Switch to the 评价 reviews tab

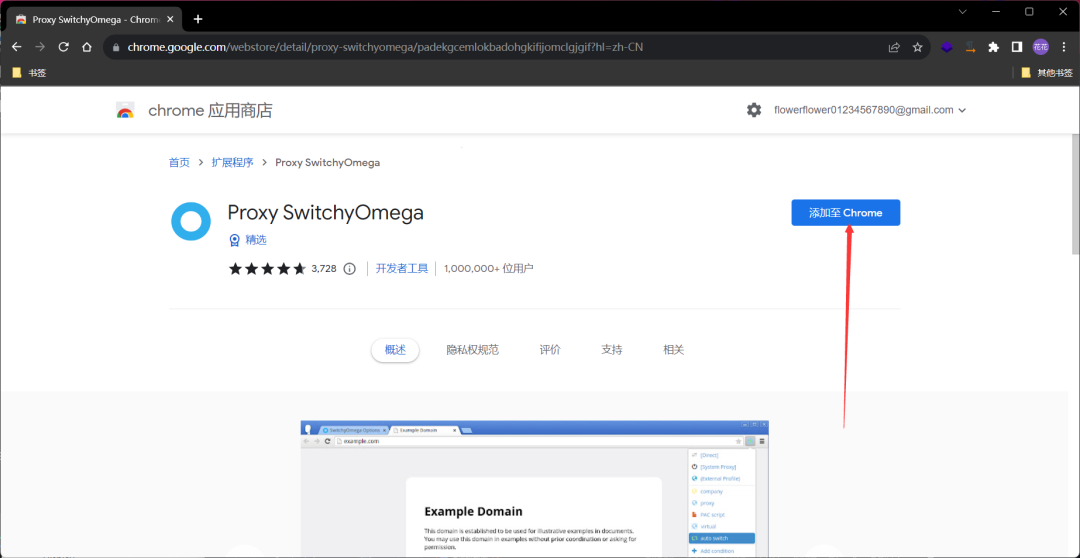click(x=550, y=350)
